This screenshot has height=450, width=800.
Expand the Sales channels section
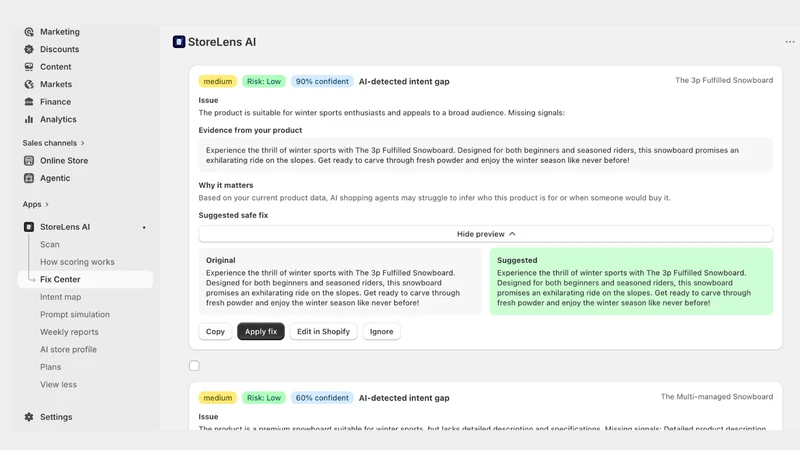pos(54,143)
